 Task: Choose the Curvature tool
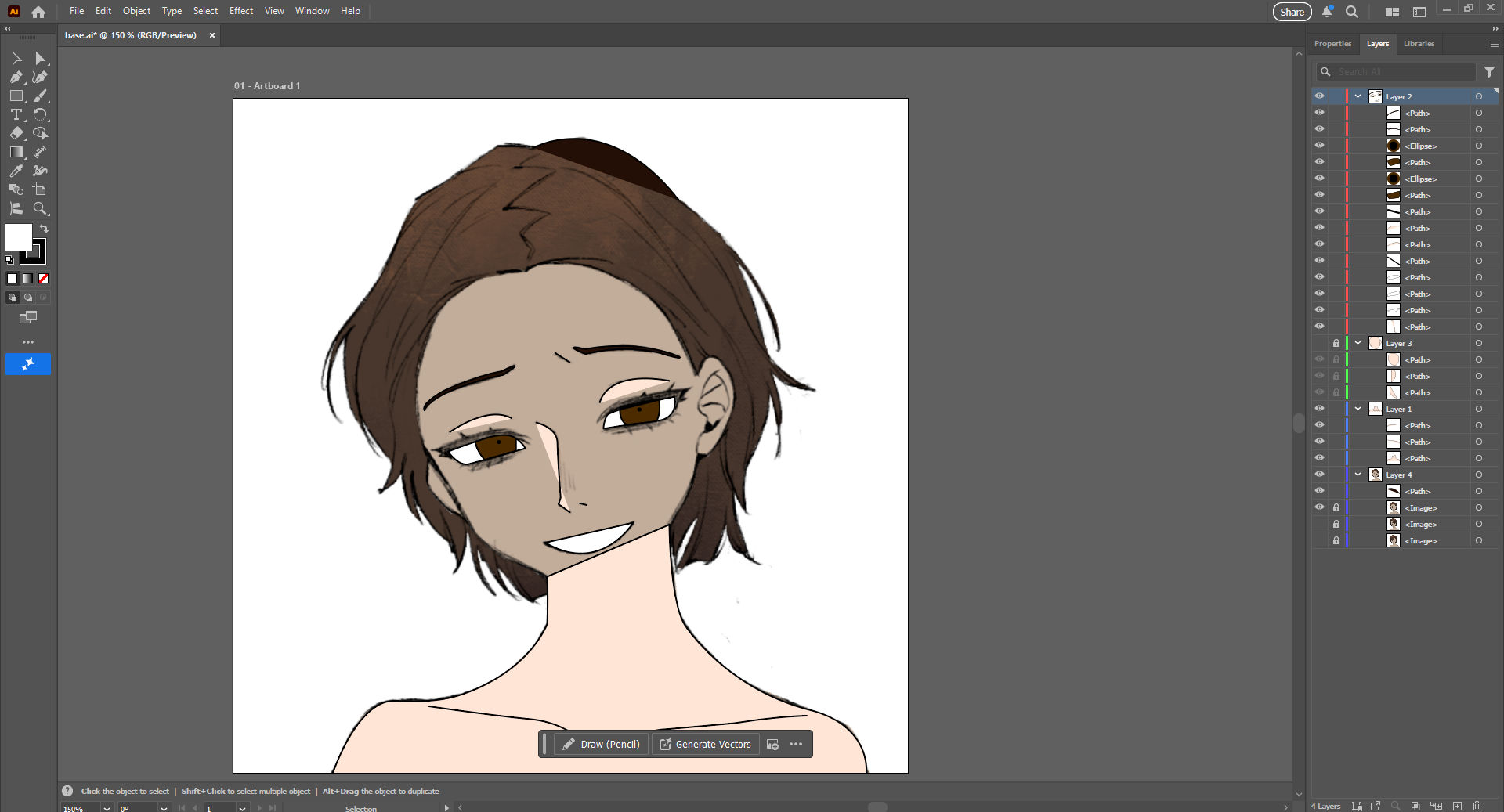pyautogui.click(x=41, y=78)
